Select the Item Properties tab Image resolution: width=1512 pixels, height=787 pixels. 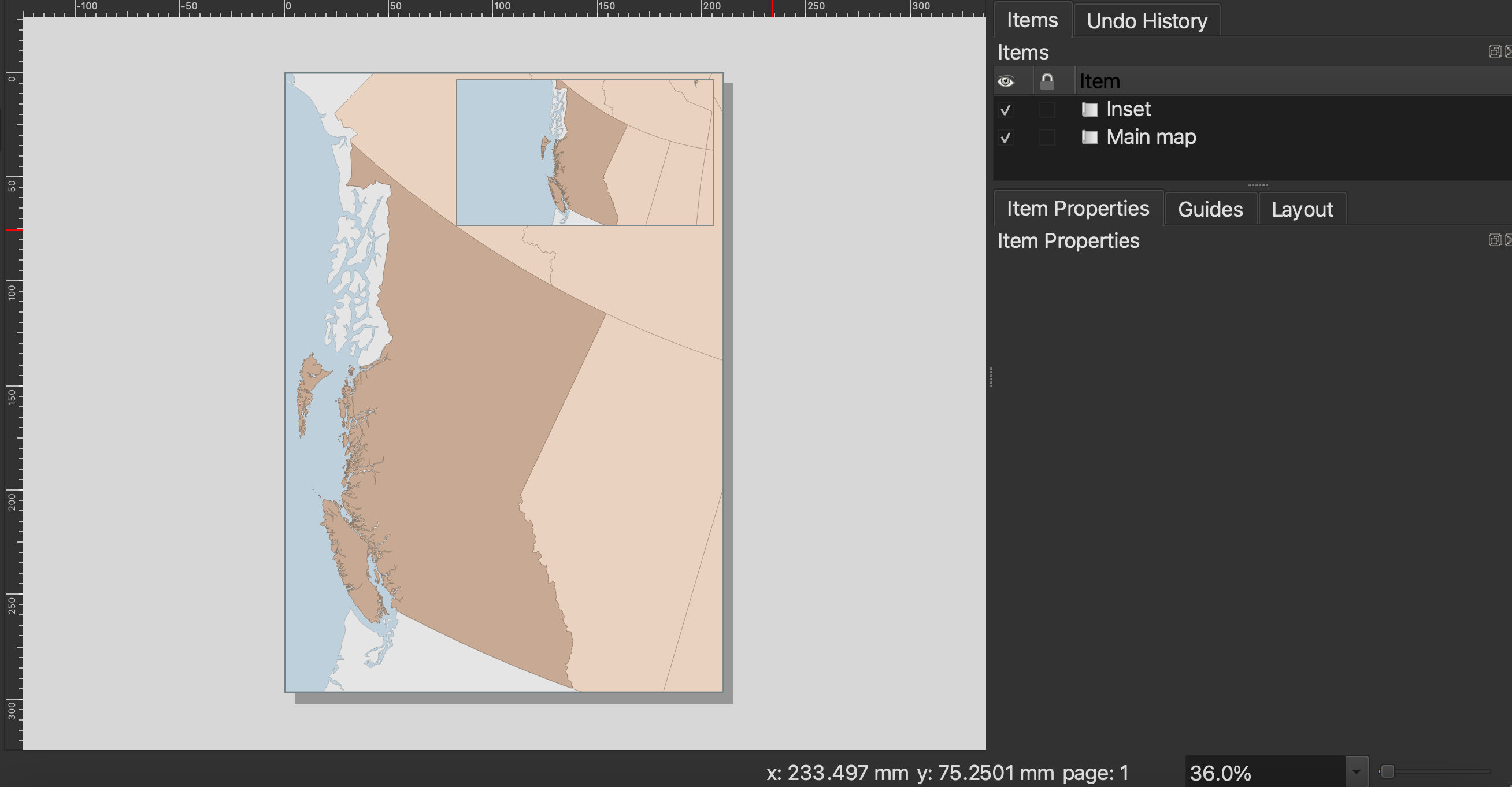click(1078, 209)
